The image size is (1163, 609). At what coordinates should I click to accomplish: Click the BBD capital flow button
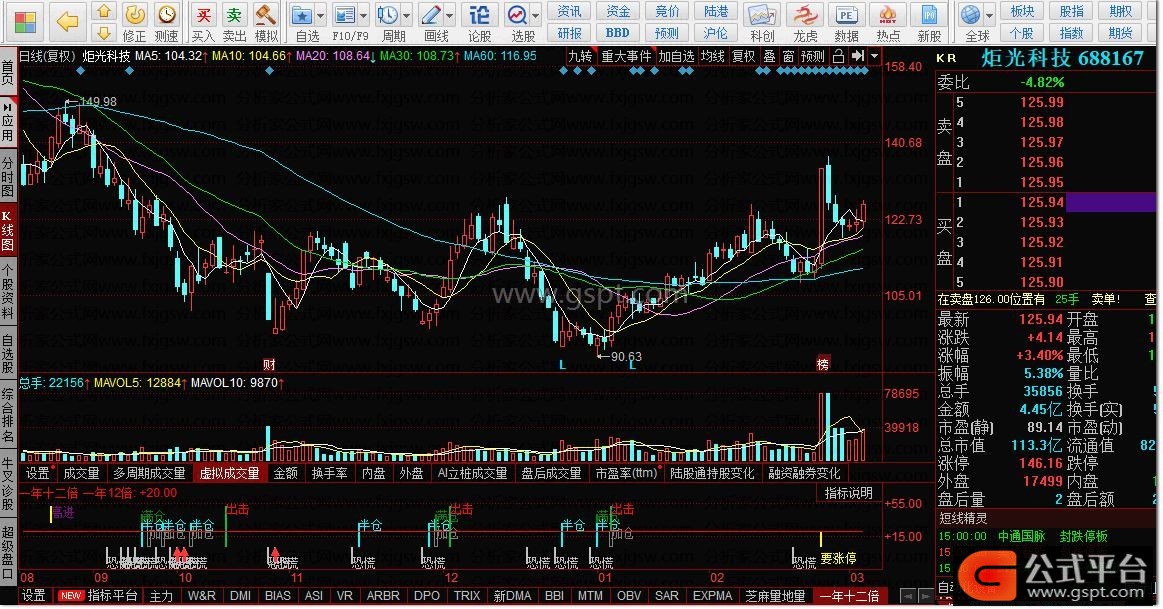click(617, 33)
